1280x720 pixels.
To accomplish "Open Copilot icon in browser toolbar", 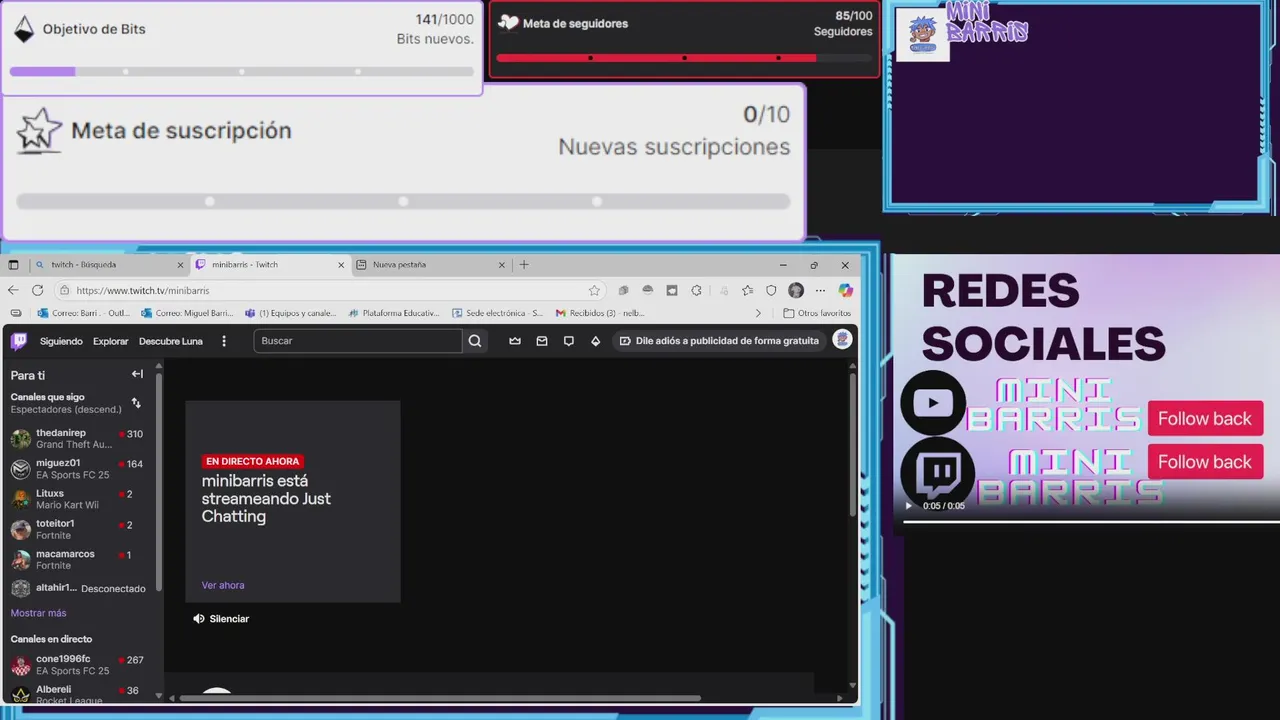I will pyautogui.click(x=846, y=290).
